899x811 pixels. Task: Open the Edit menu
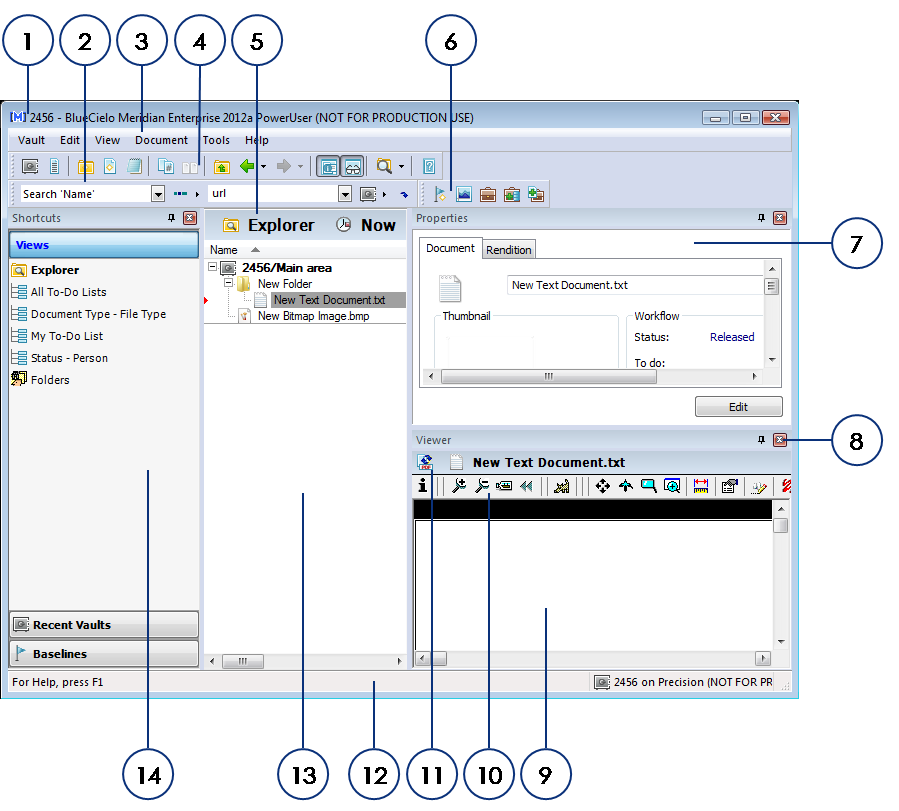[70, 140]
